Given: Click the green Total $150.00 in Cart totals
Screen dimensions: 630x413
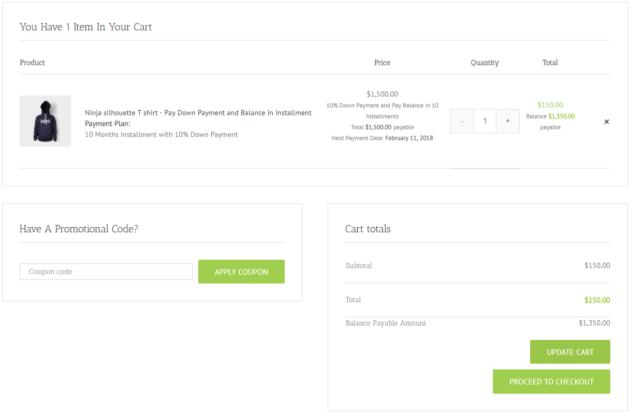Looking at the screenshot, I should click(597, 300).
